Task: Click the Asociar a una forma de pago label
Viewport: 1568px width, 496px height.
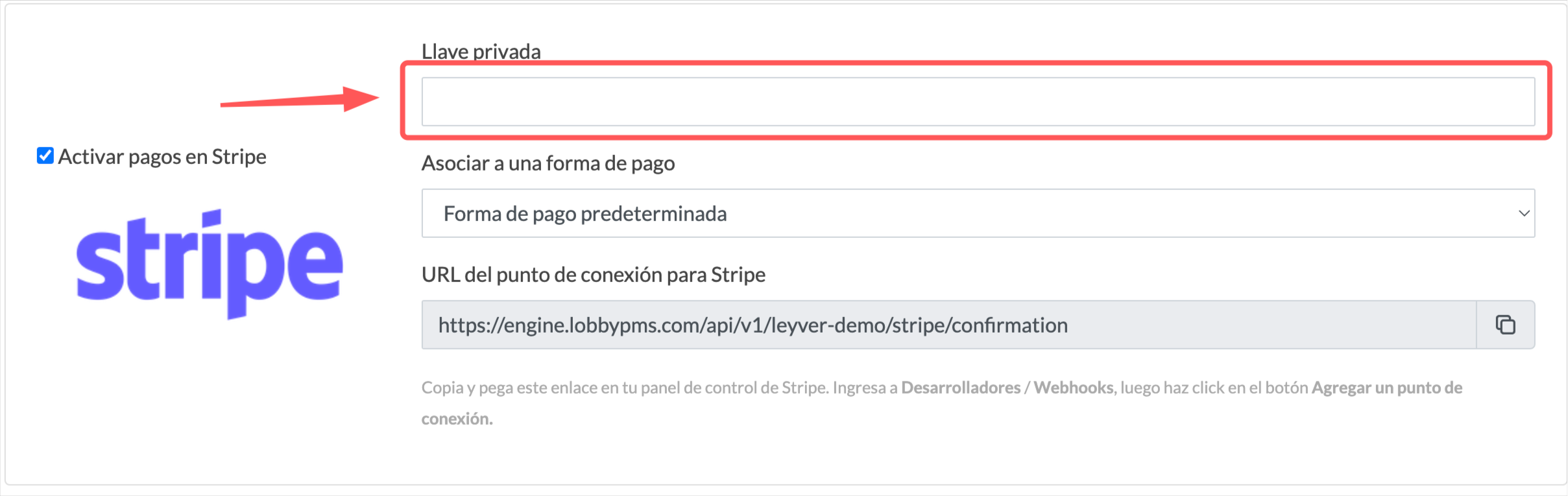Action: [x=548, y=163]
